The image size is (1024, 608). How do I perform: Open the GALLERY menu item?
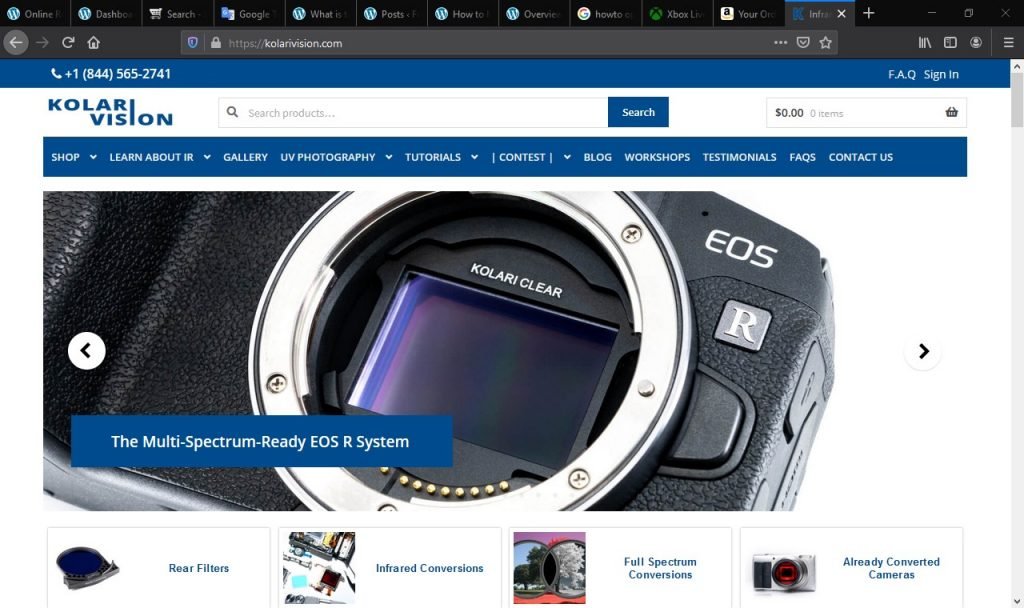point(246,157)
